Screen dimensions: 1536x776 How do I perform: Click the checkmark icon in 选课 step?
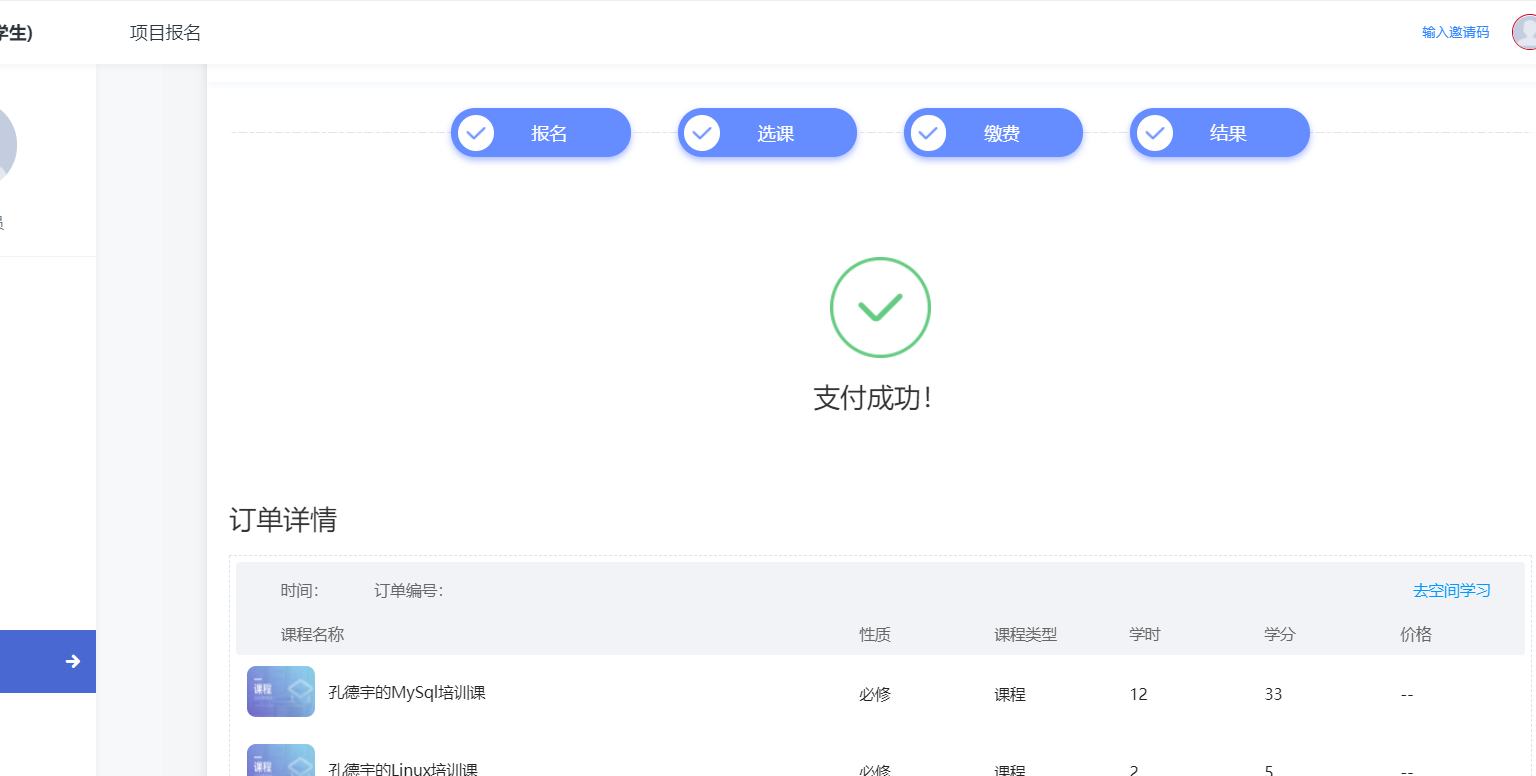point(702,133)
